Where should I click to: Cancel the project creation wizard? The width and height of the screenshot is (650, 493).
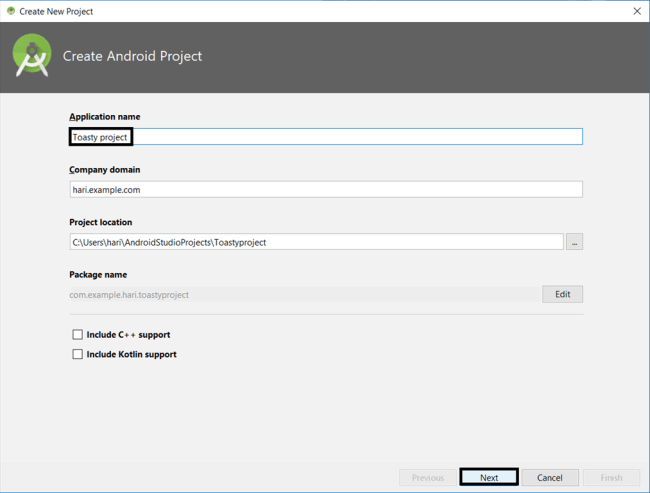point(550,478)
